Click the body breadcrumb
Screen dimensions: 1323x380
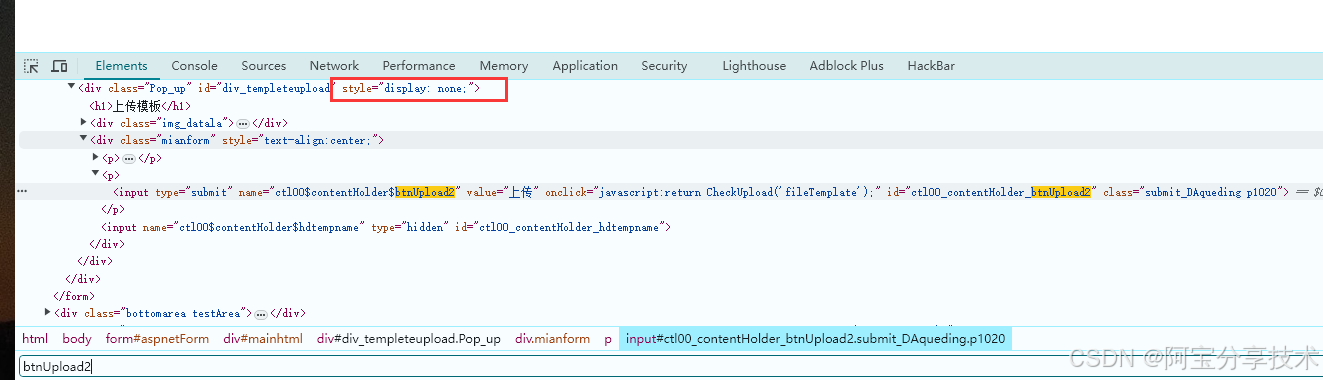(77, 339)
